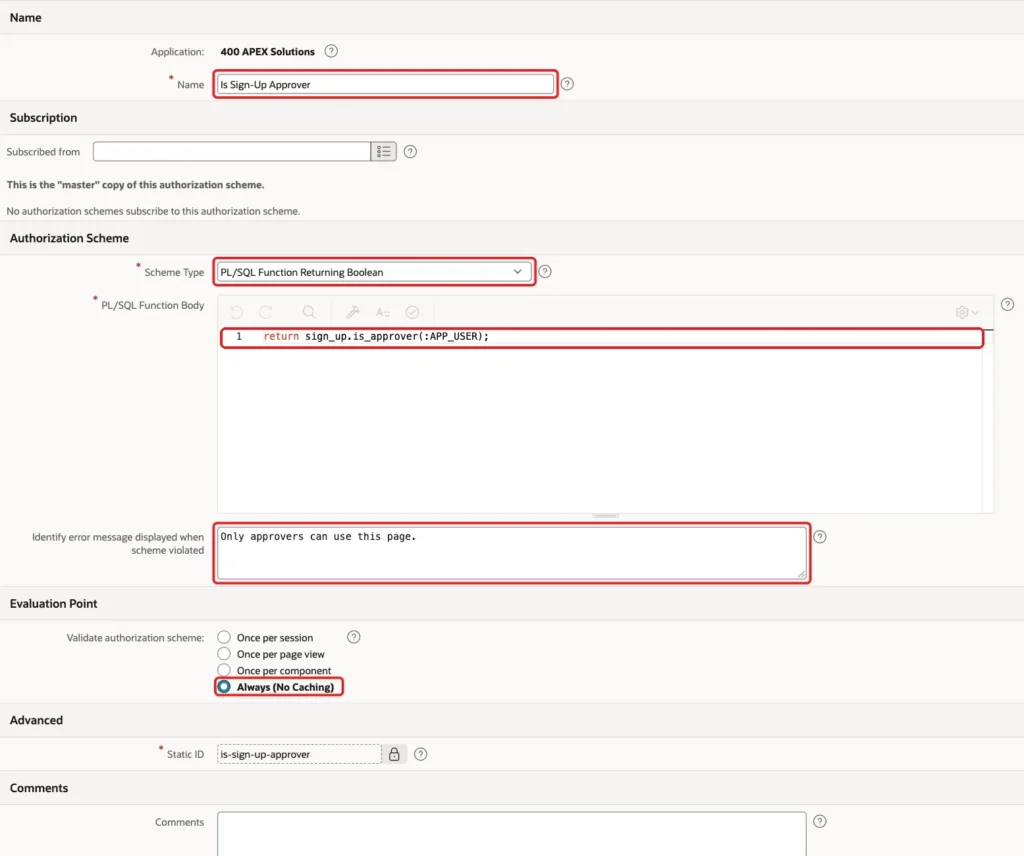Click the Comments text area
The width and height of the screenshot is (1024, 856).
coord(511,834)
